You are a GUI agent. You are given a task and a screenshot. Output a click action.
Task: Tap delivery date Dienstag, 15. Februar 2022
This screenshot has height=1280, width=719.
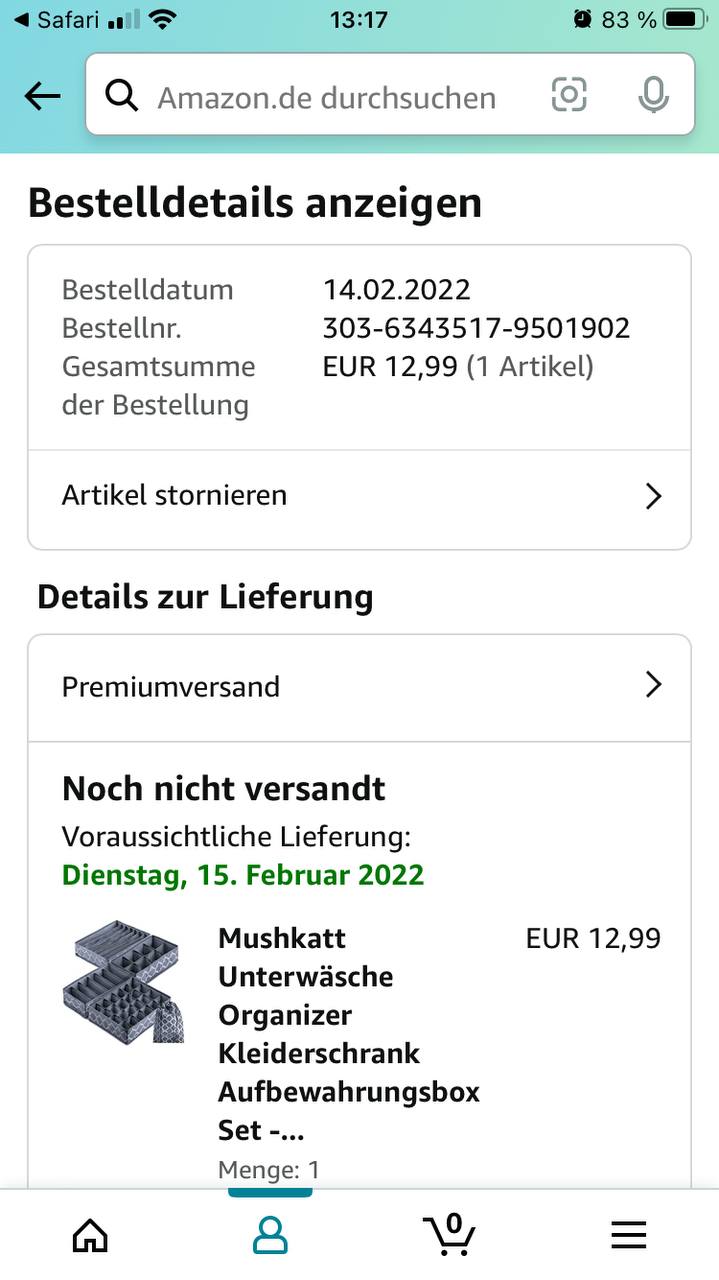[243, 875]
